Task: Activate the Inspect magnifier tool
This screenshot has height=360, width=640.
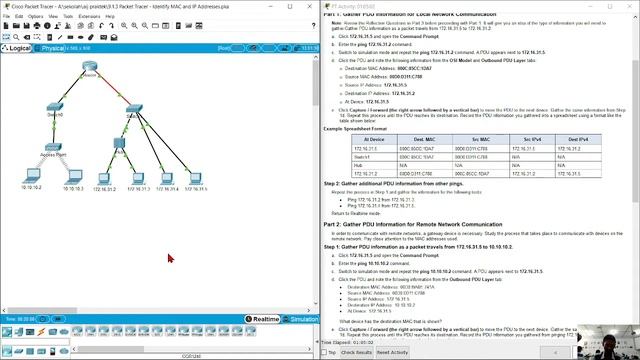Action: (16, 37)
